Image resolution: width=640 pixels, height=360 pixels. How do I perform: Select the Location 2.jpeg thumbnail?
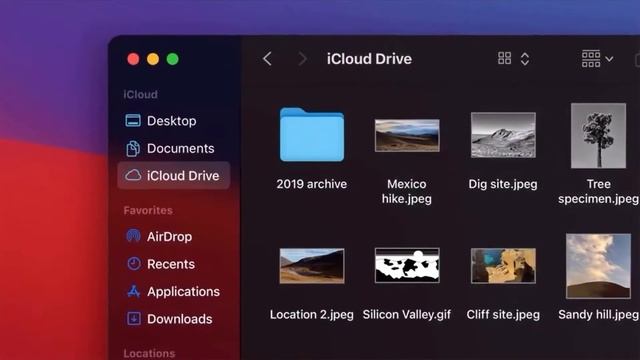(312, 266)
